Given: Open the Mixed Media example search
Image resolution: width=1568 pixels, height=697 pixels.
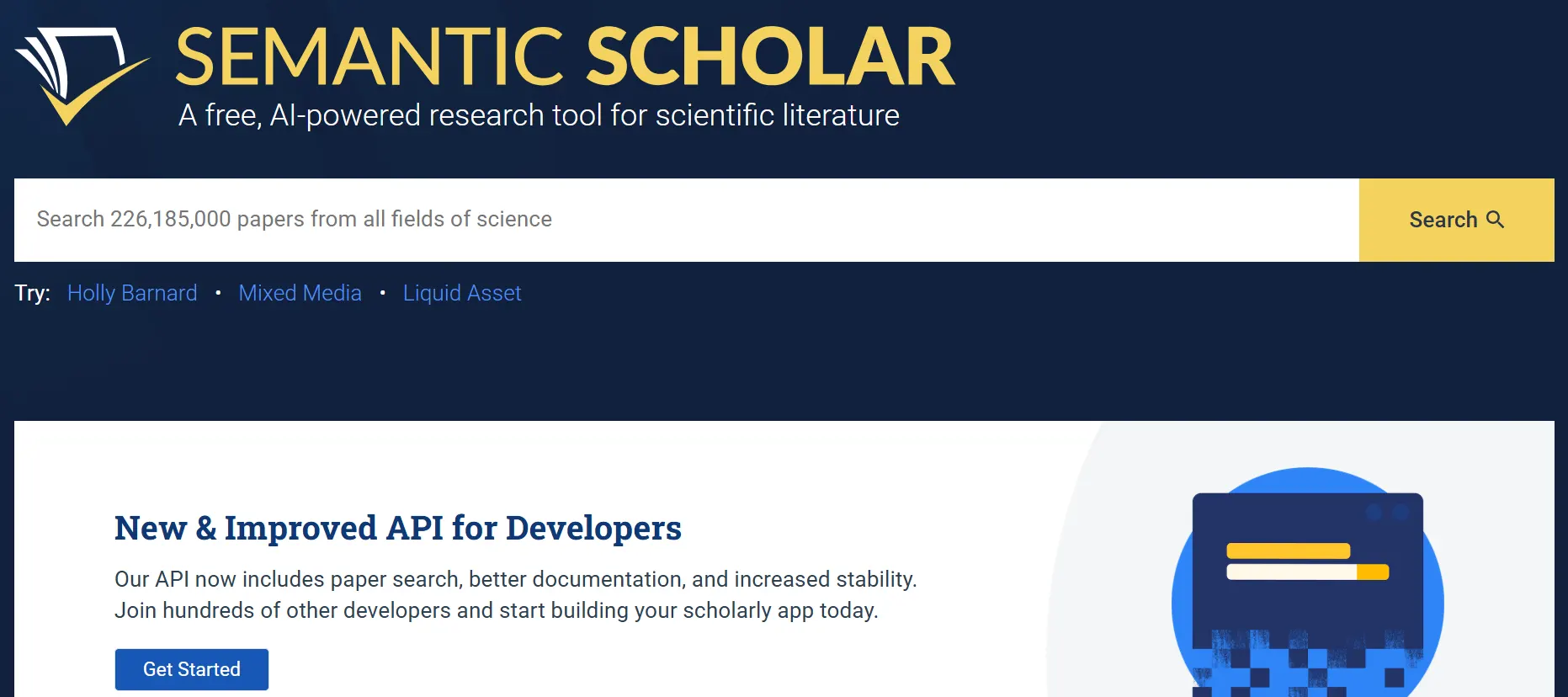Looking at the screenshot, I should click(300, 293).
